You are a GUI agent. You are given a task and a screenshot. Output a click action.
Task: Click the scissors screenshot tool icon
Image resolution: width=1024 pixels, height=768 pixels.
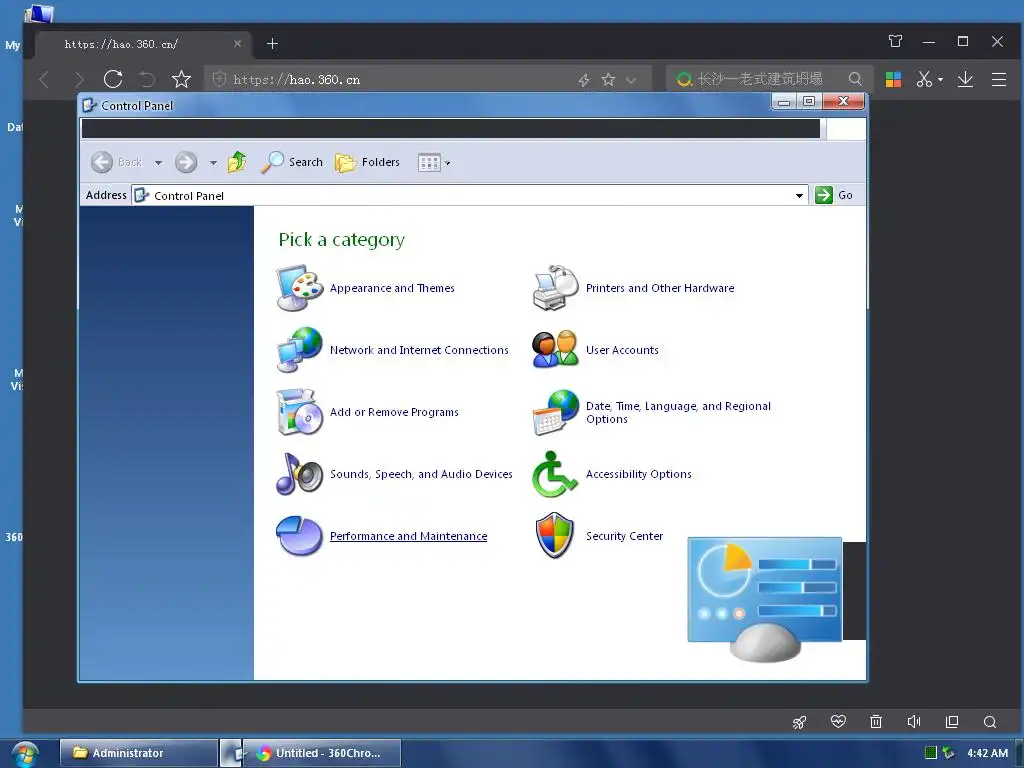click(x=924, y=80)
